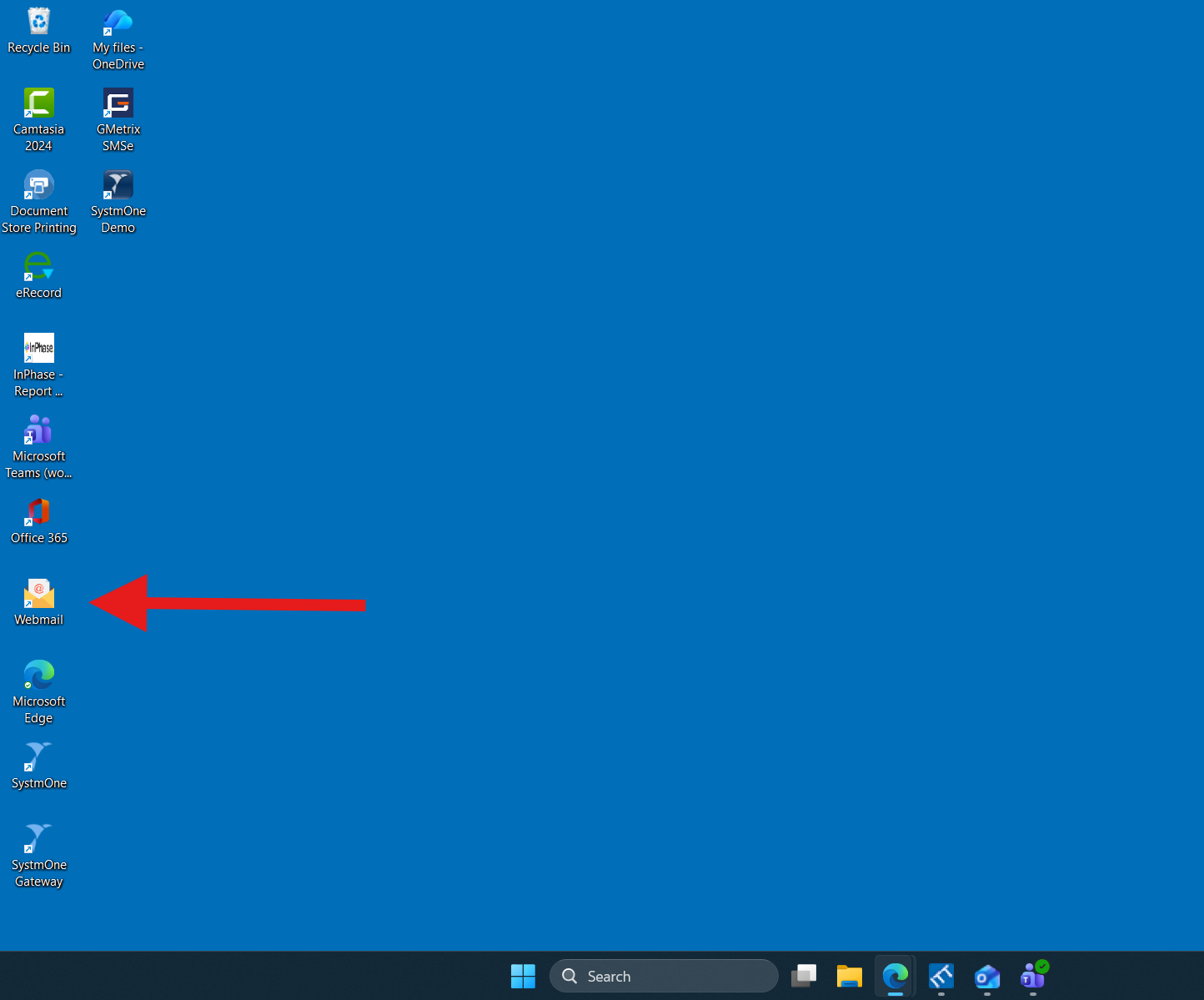Open Task View from the taskbar

tap(804, 976)
